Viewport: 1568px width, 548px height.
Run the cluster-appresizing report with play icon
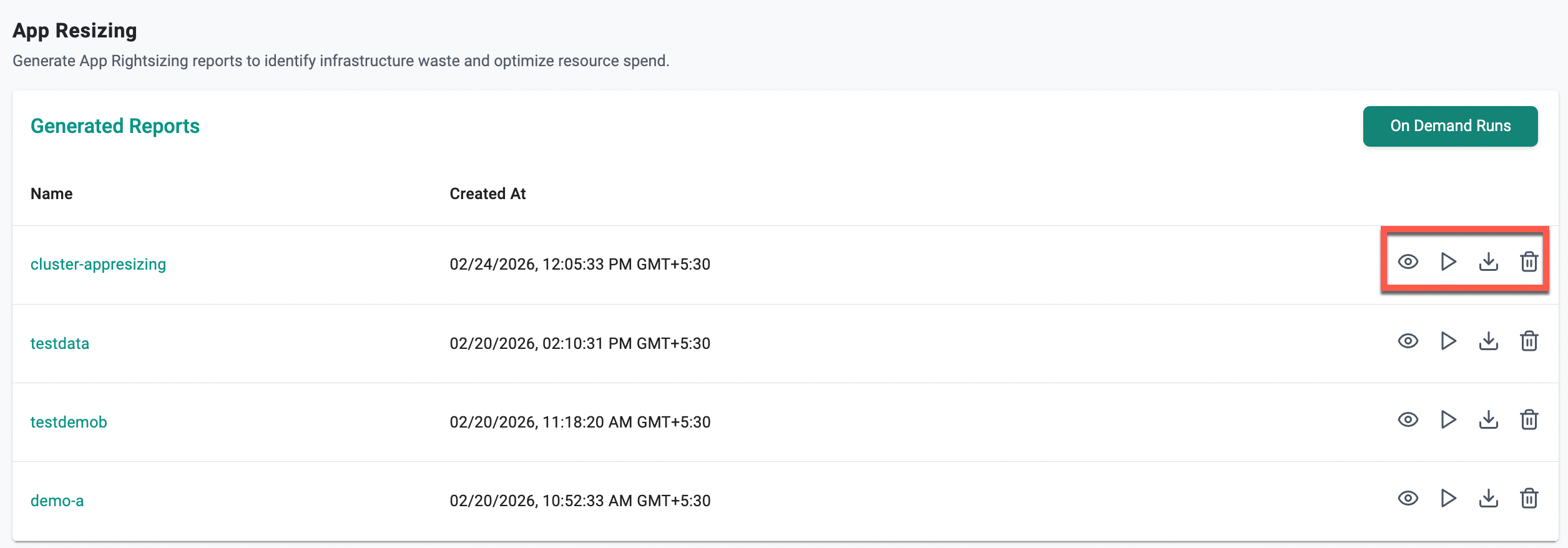point(1448,262)
